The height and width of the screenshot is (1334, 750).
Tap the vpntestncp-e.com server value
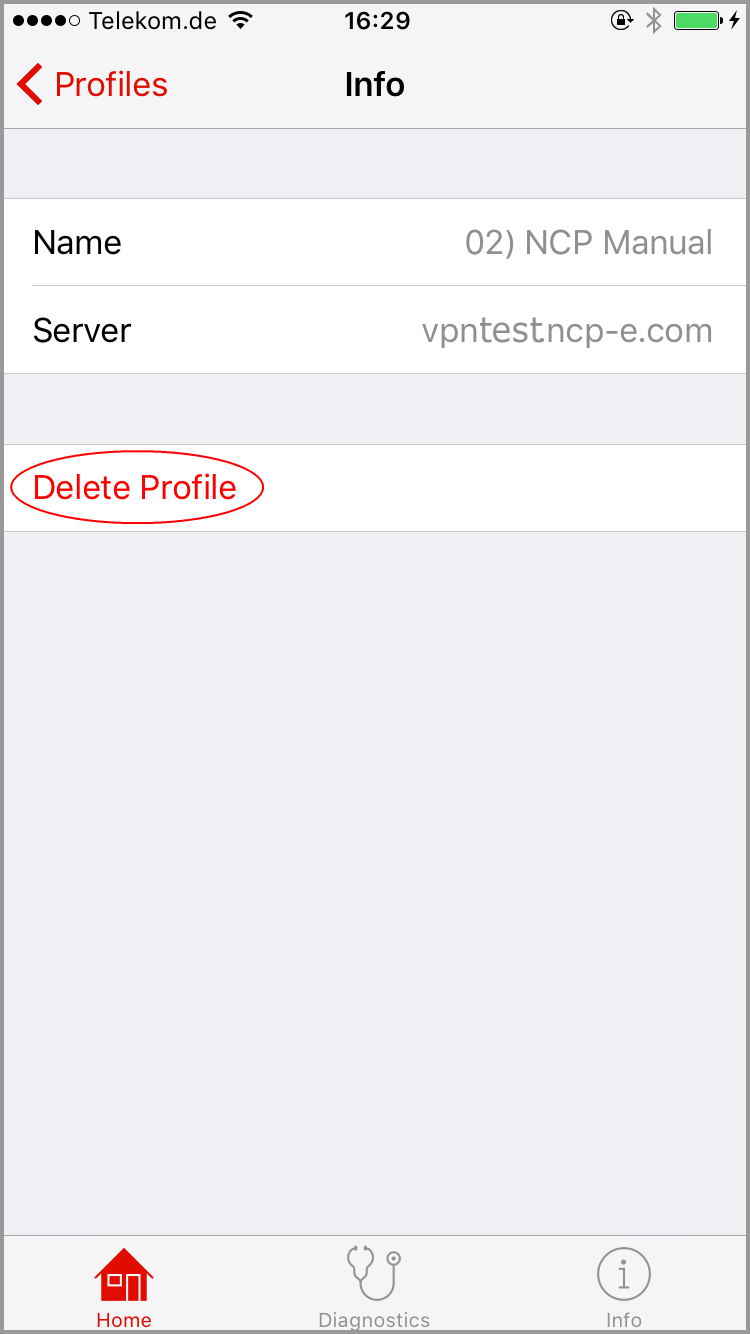(567, 331)
